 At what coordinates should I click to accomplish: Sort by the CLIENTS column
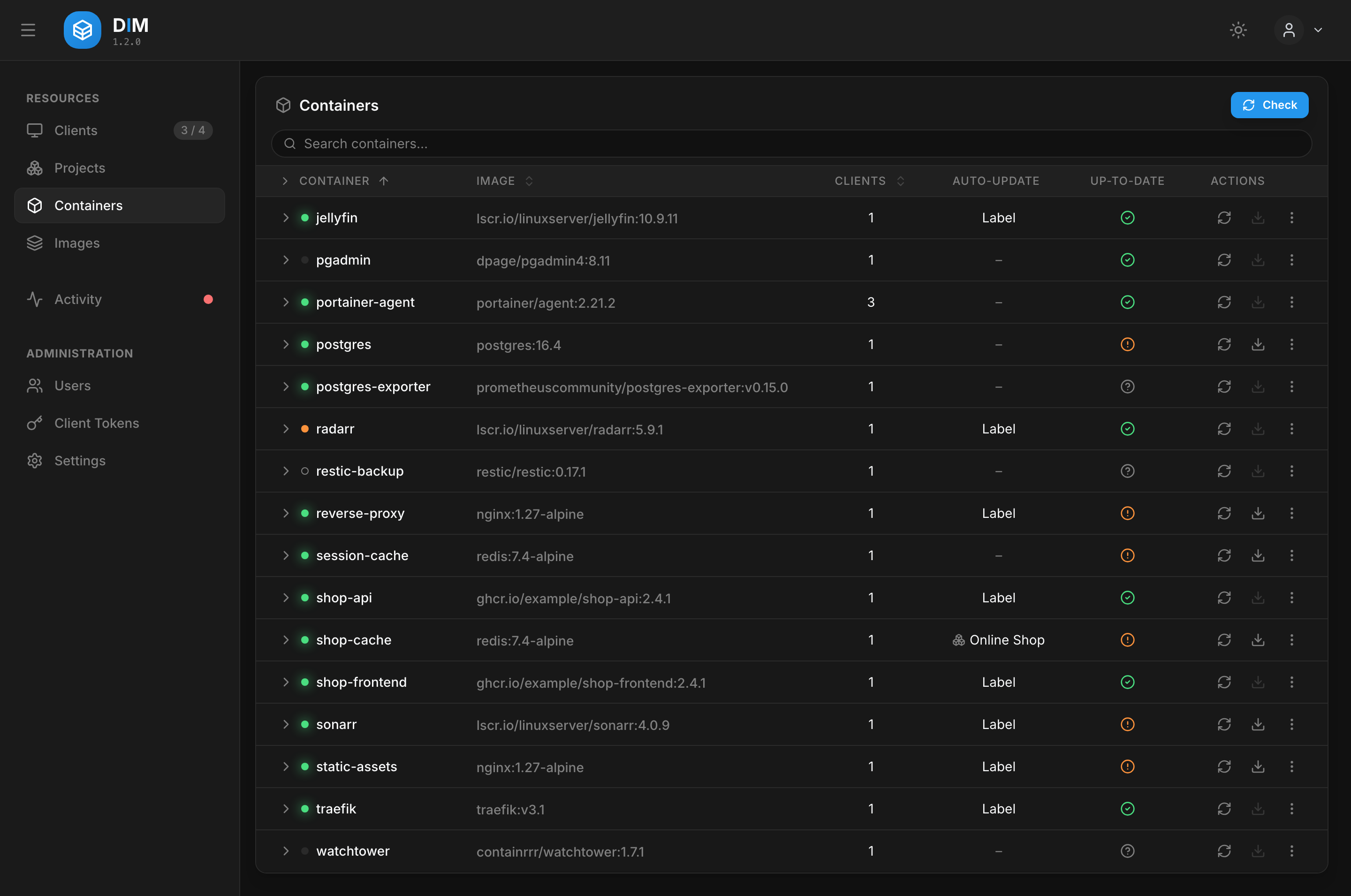(869, 181)
